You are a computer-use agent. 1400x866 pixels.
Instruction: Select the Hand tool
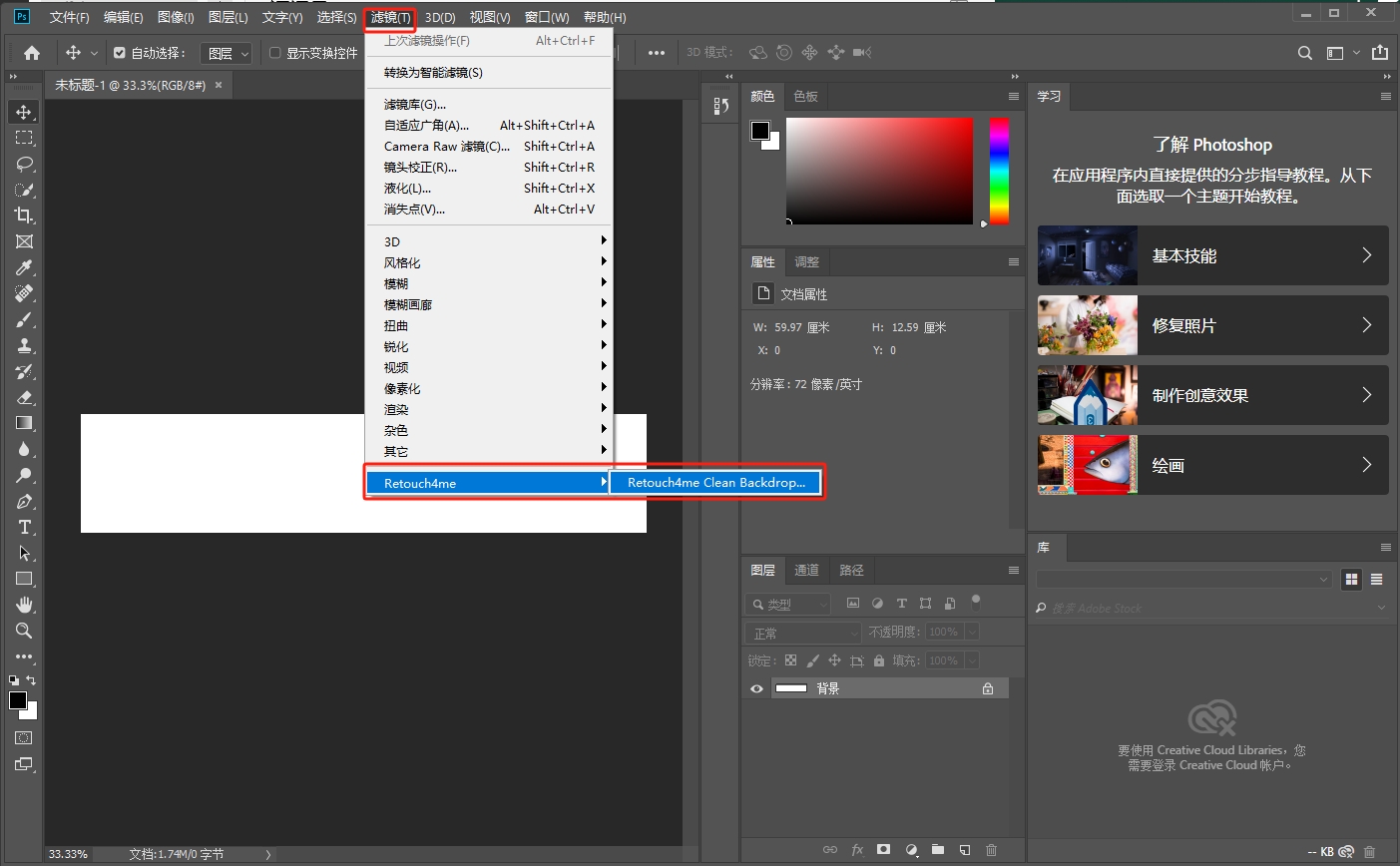(x=22, y=604)
